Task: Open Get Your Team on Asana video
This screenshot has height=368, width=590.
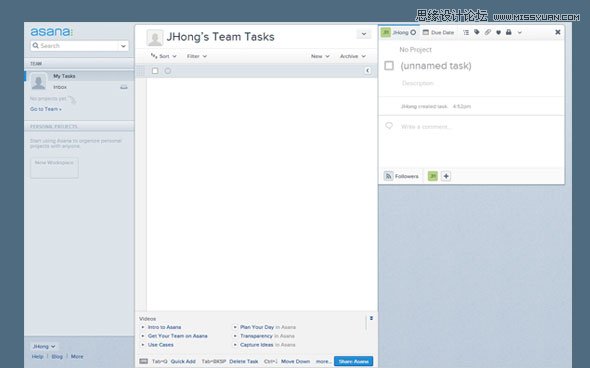Action: (x=178, y=336)
